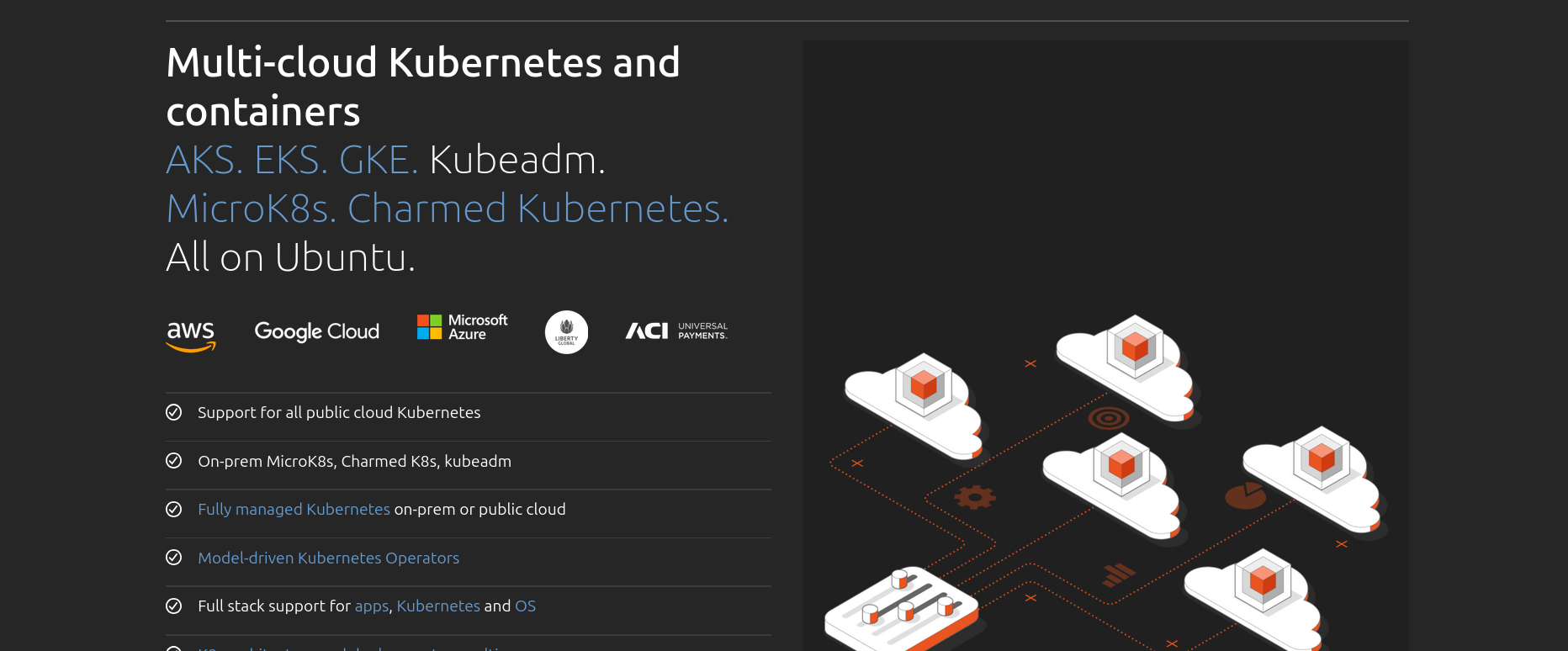Click the ACI Universal Payments logo
The image size is (1568, 651).
pyautogui.click(x=676, y=331)
